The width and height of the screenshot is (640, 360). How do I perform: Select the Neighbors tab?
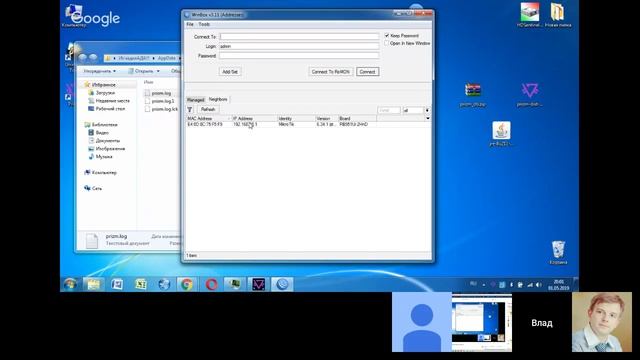[x=218, y=99]
